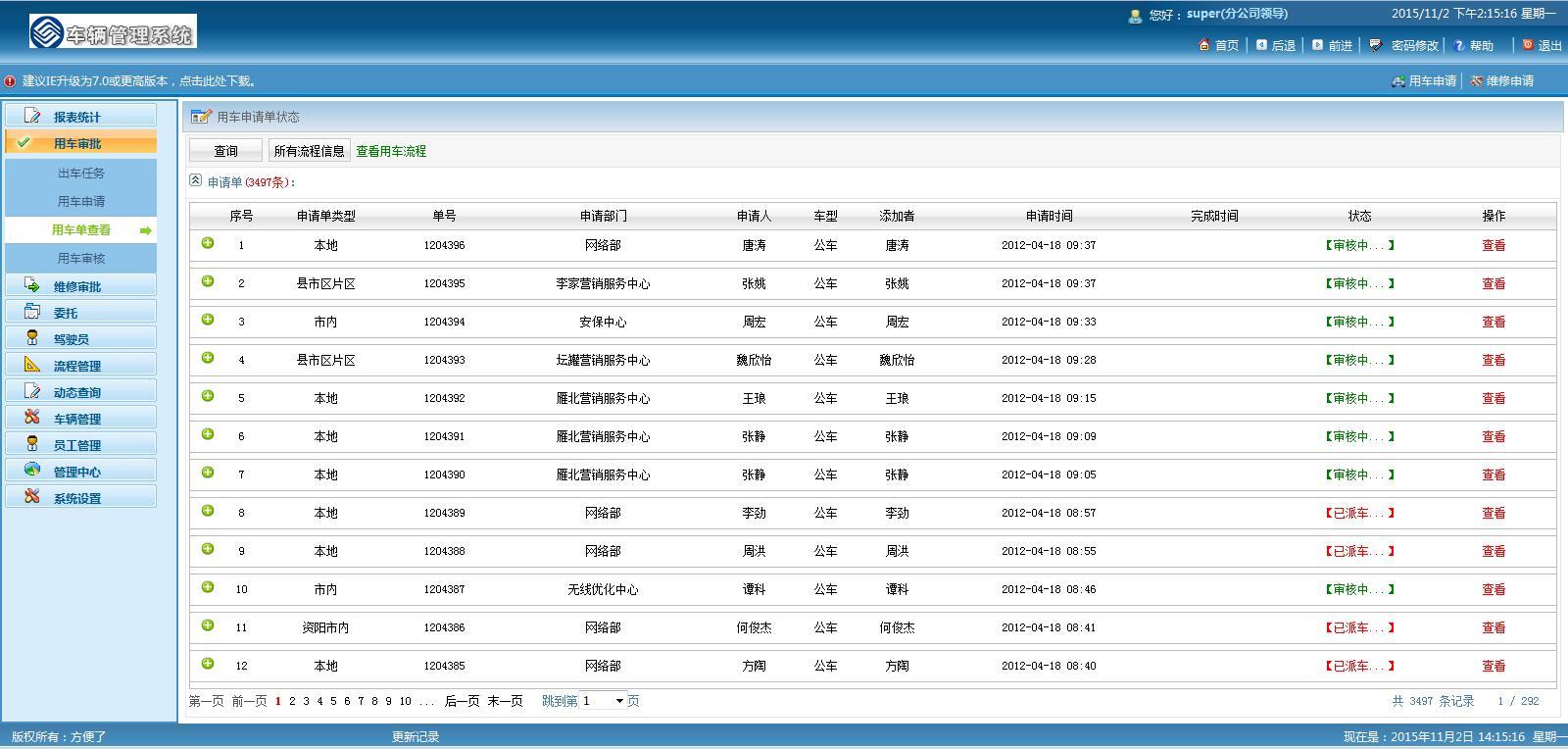This screenshot has width=1568, height=749.
Task: Click the IE upgrade warning icon
Action: [x=10, y=81]
